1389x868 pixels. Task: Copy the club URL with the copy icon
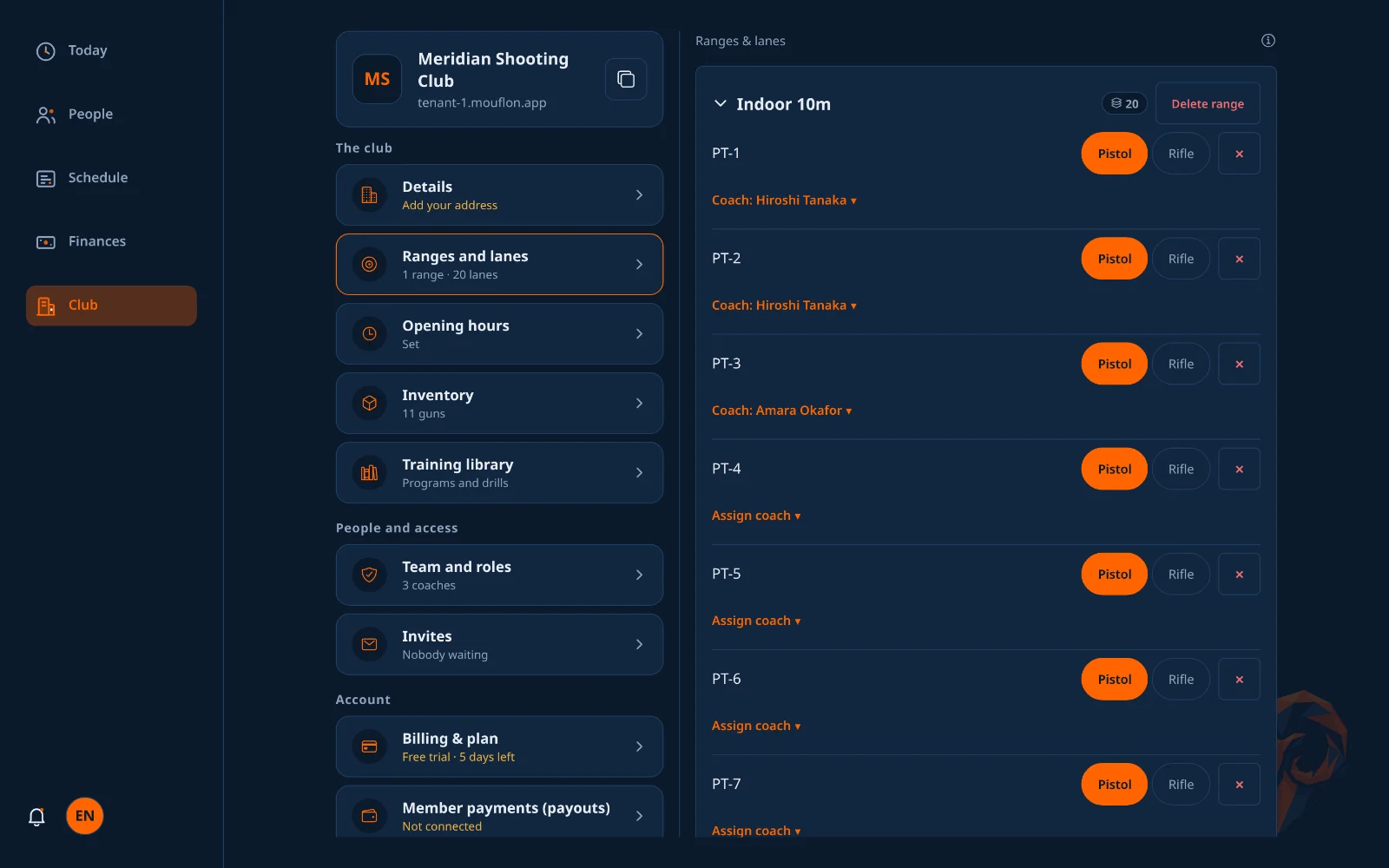626,79
